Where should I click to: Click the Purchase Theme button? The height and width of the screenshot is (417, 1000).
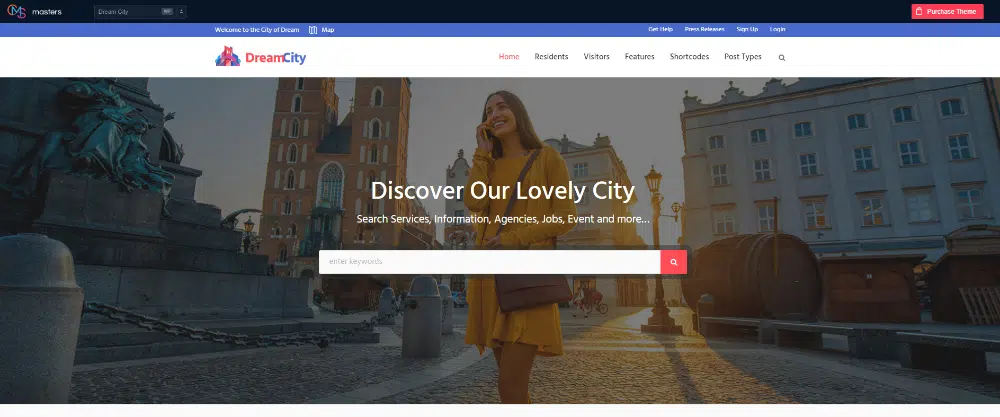point(947,12)
